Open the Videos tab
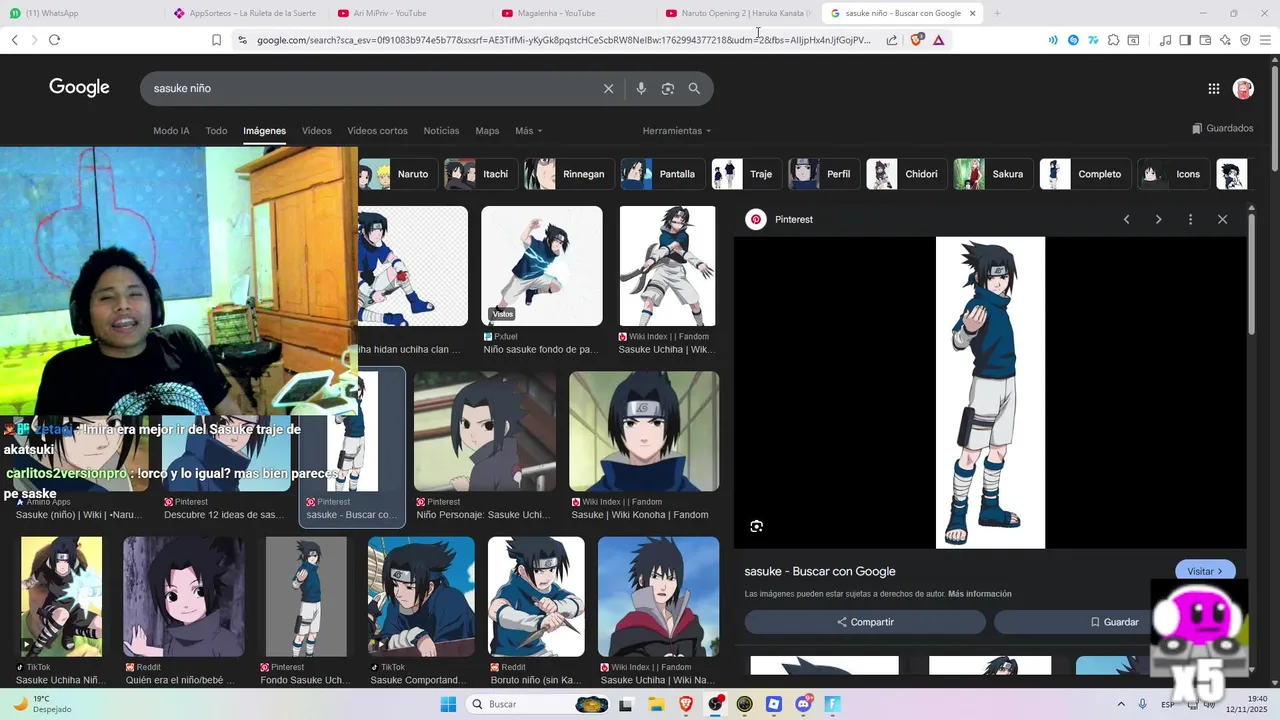The width and height of the screenshot is (1280, 720). [x=316, y=131]
